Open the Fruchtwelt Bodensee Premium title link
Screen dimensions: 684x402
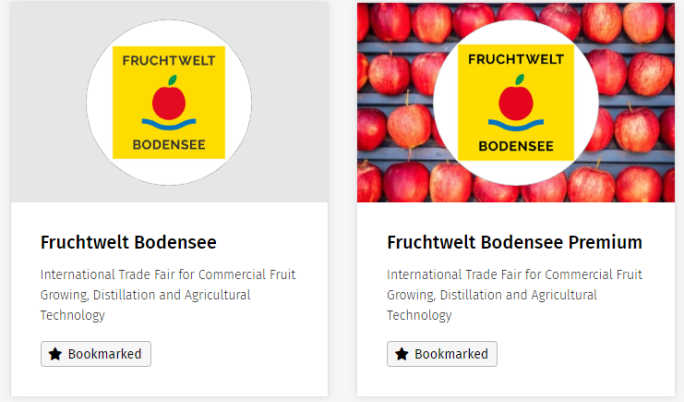pyautogui.click(x=515, y=242)
